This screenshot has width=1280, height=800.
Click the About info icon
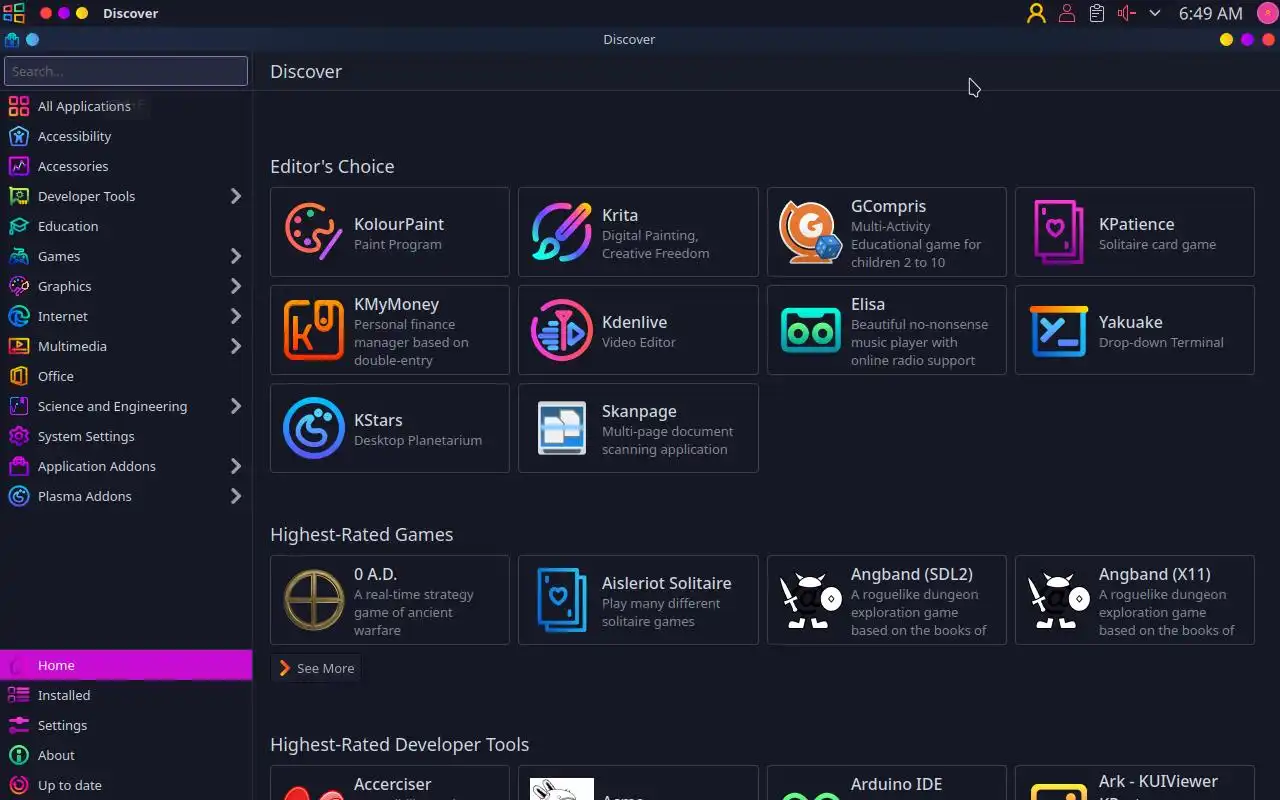coord(18,755)
